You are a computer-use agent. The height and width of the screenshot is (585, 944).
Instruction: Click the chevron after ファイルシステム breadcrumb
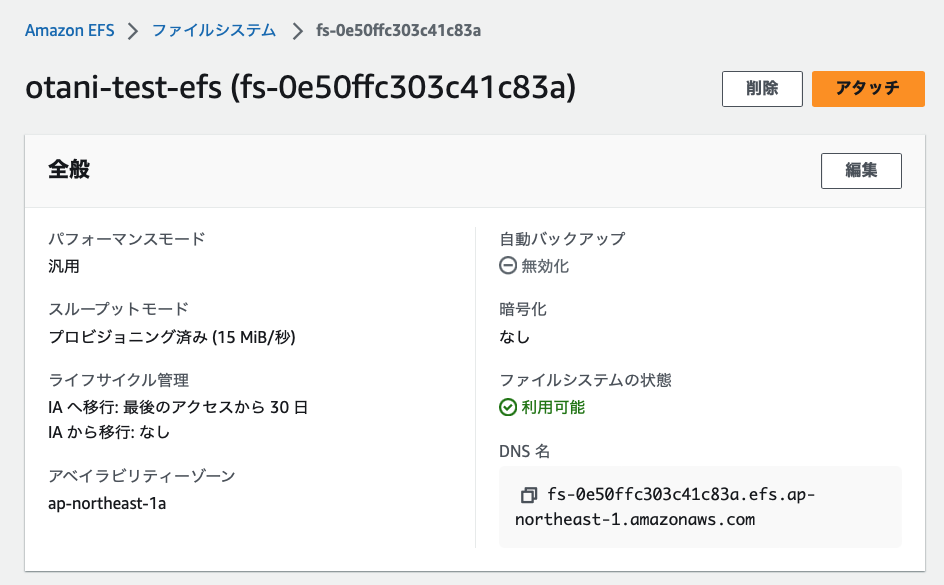coord(296,31)
